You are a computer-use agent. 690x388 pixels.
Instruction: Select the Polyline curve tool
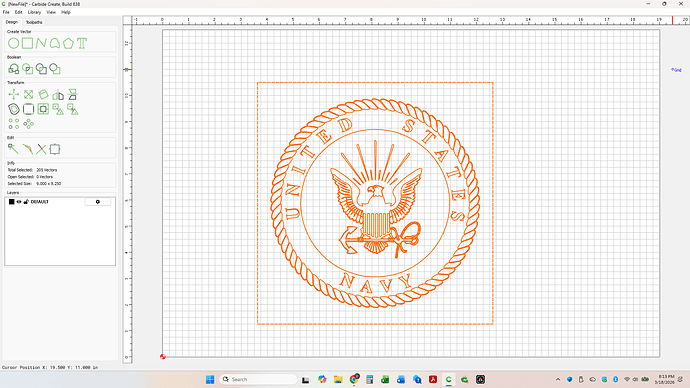click(41, 43)
